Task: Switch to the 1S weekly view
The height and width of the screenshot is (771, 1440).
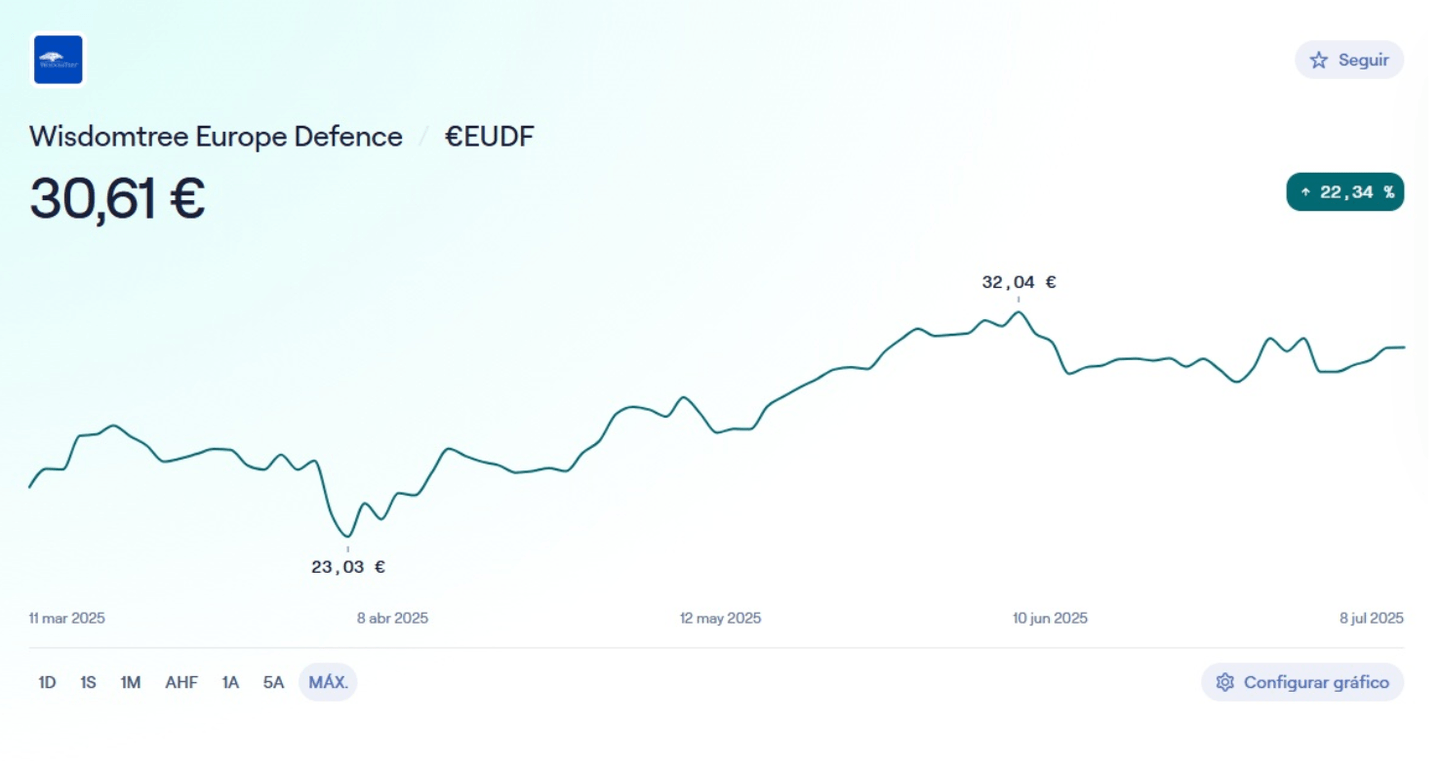Action: [88, 682]
